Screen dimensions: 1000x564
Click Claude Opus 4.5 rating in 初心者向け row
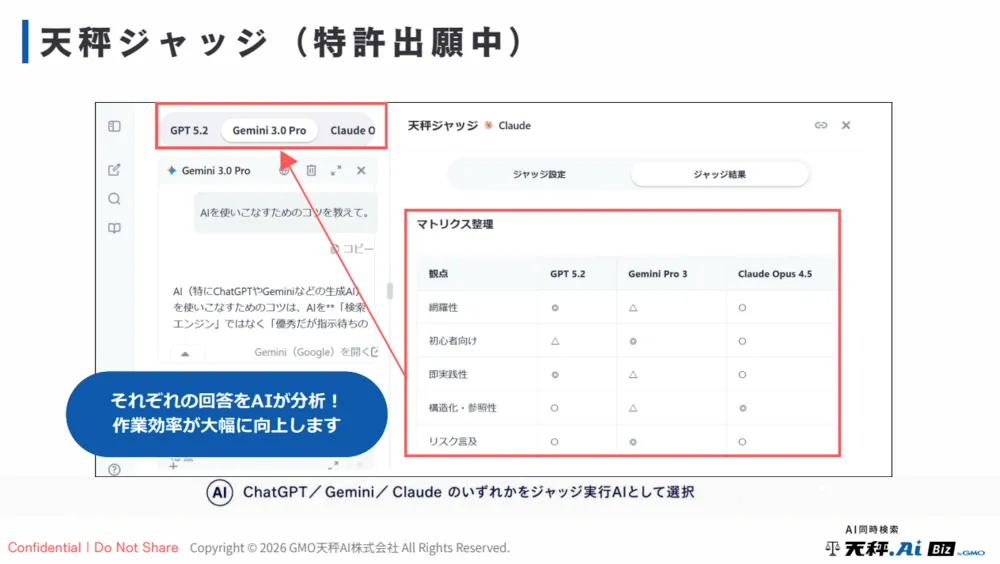[x=742, y=341]
